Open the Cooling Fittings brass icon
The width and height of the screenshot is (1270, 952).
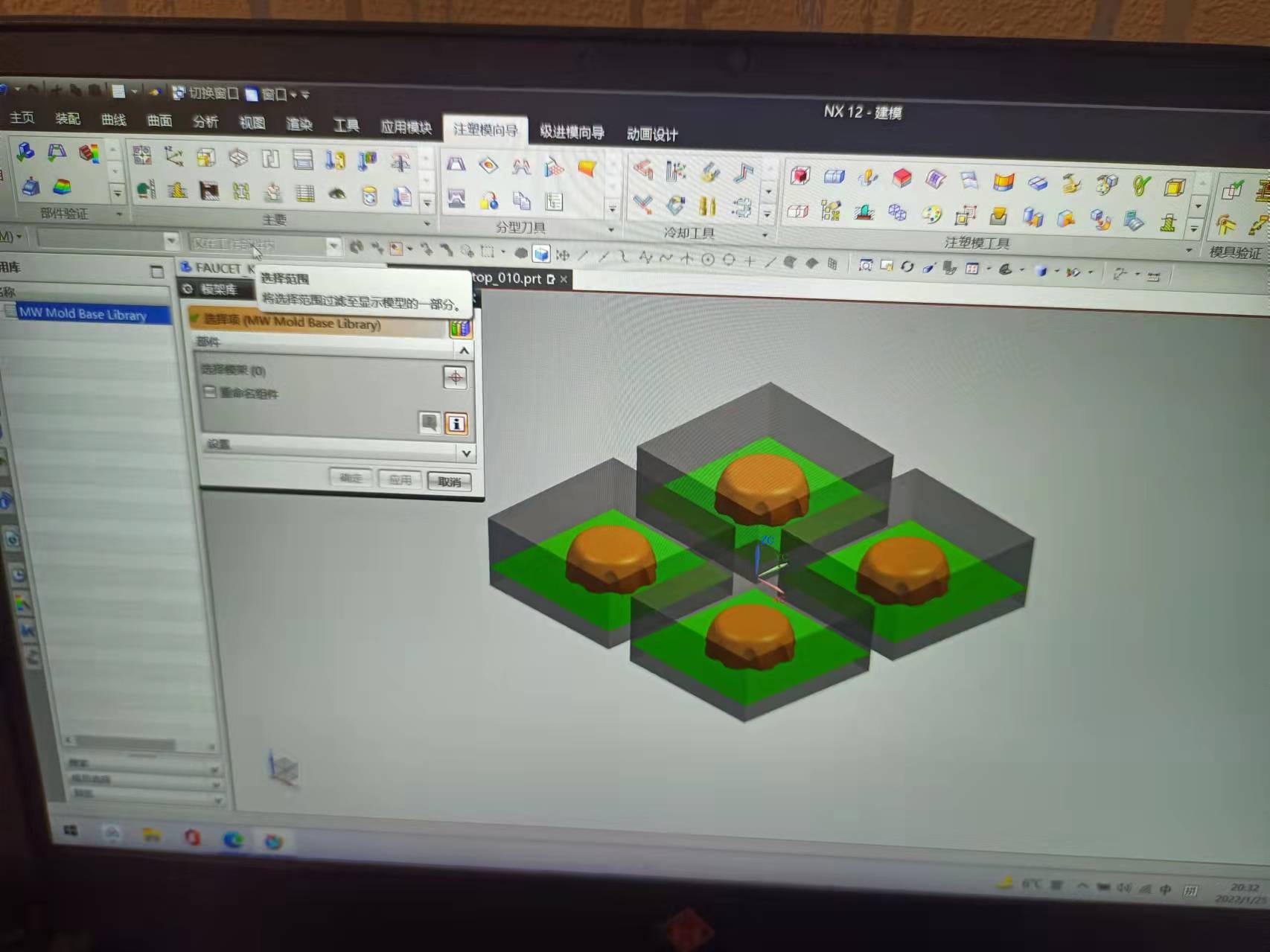[707, 205]
